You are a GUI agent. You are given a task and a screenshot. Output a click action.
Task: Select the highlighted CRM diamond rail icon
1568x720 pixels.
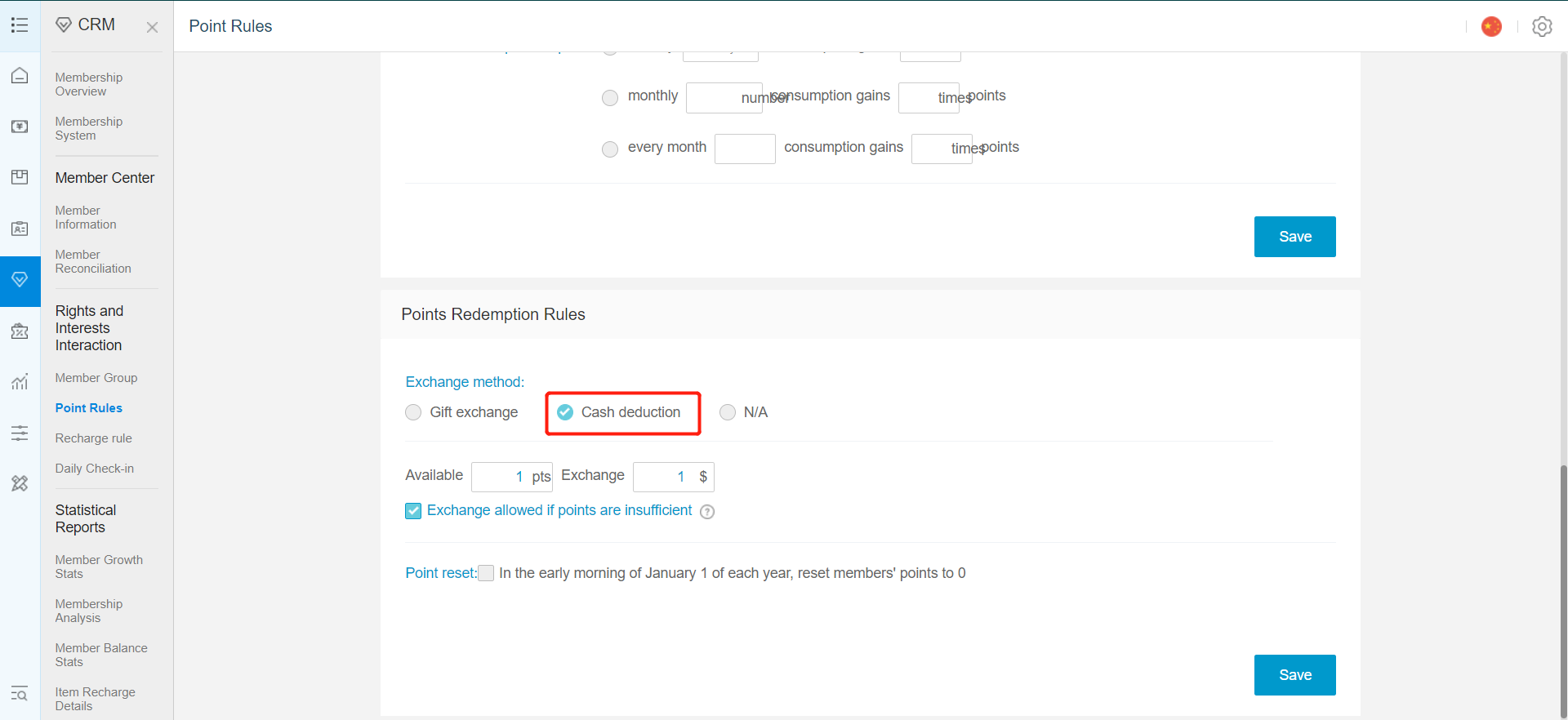click(20, 281)
